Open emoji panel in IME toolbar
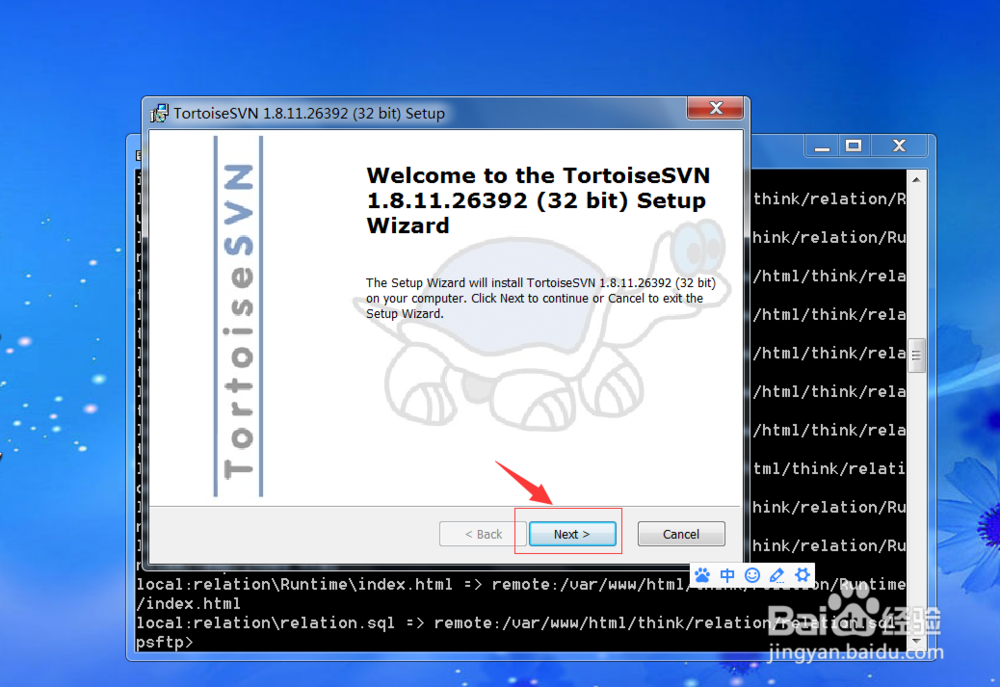Viewport: 1000px width, 687px height. (753, 575)
